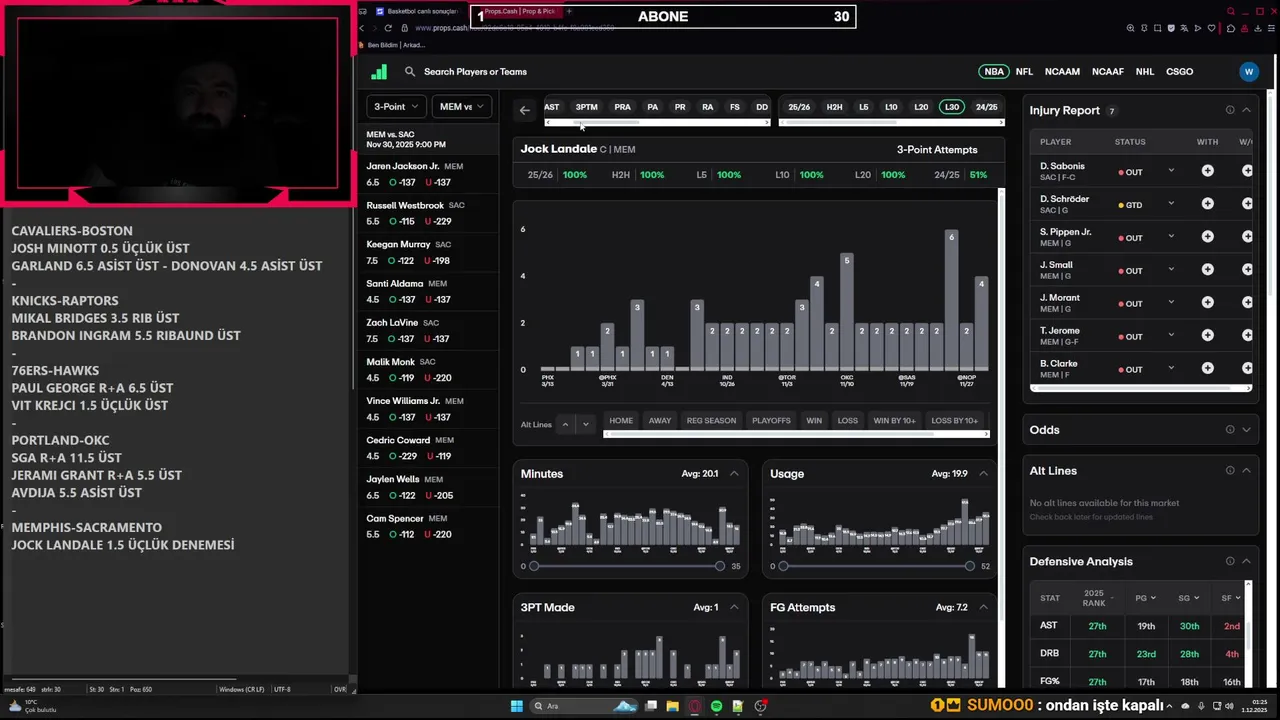Collapse the Injury Report panel

click(1246, 110)
